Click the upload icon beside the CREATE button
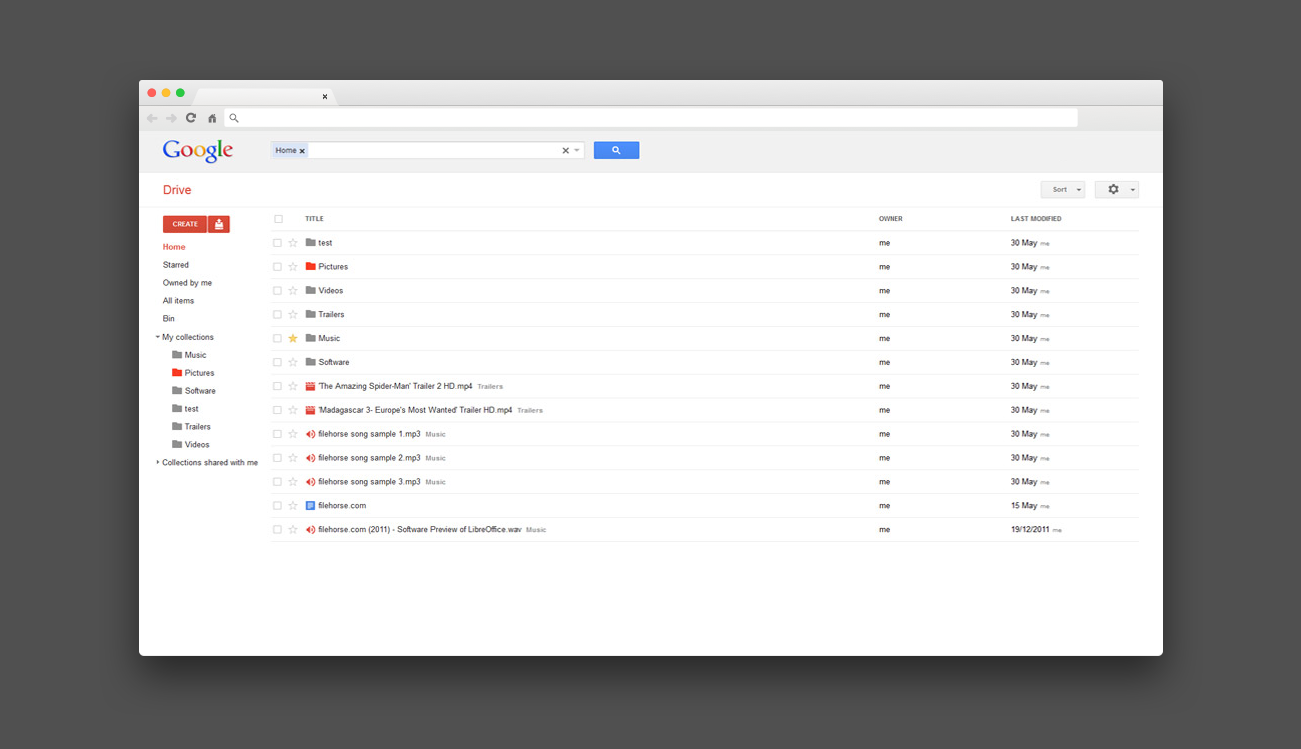1301x749 pixels. point(218,224)
